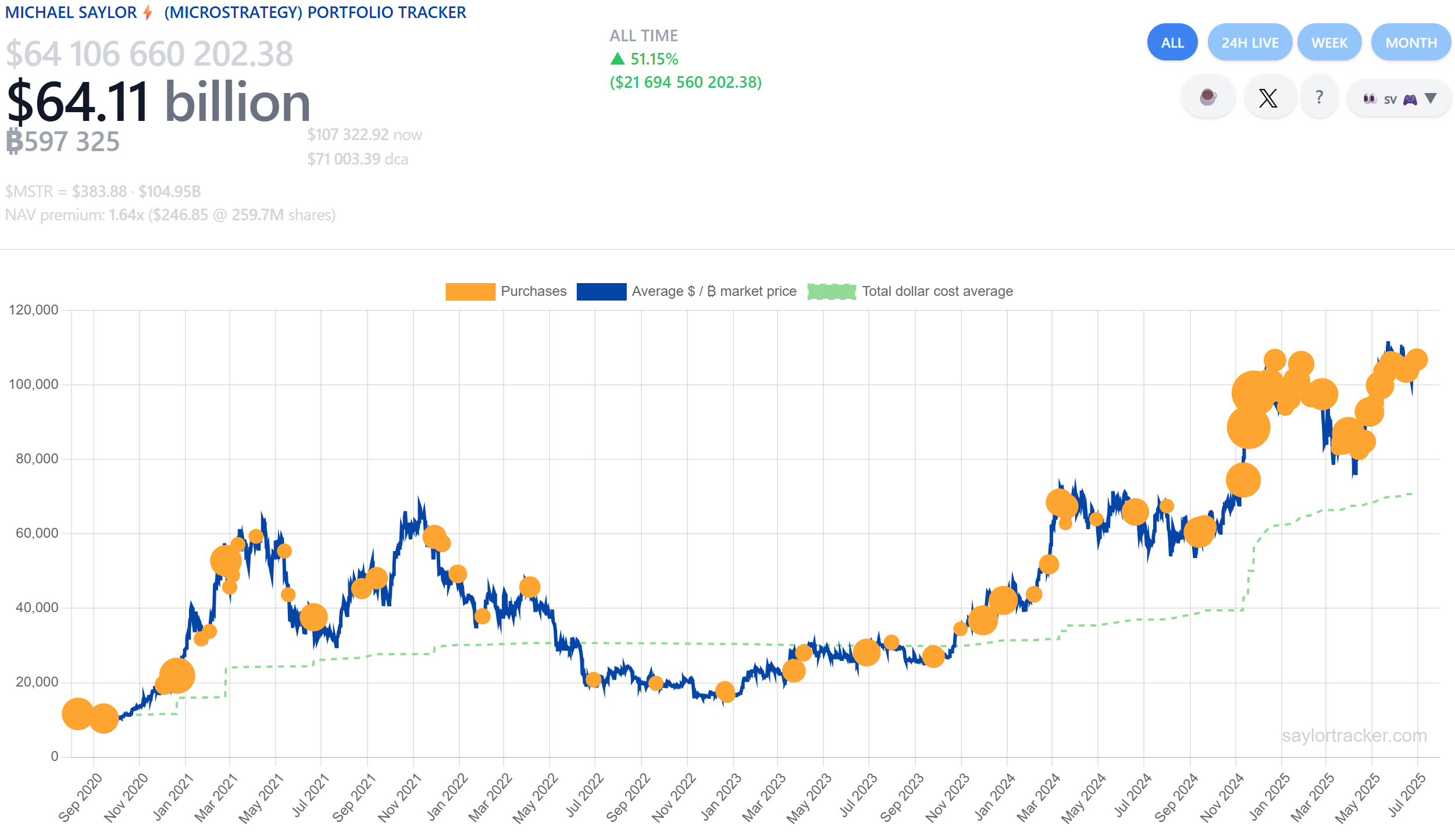Click the ALL TIME label
1455x840 pixels.
tap(644, 36)
